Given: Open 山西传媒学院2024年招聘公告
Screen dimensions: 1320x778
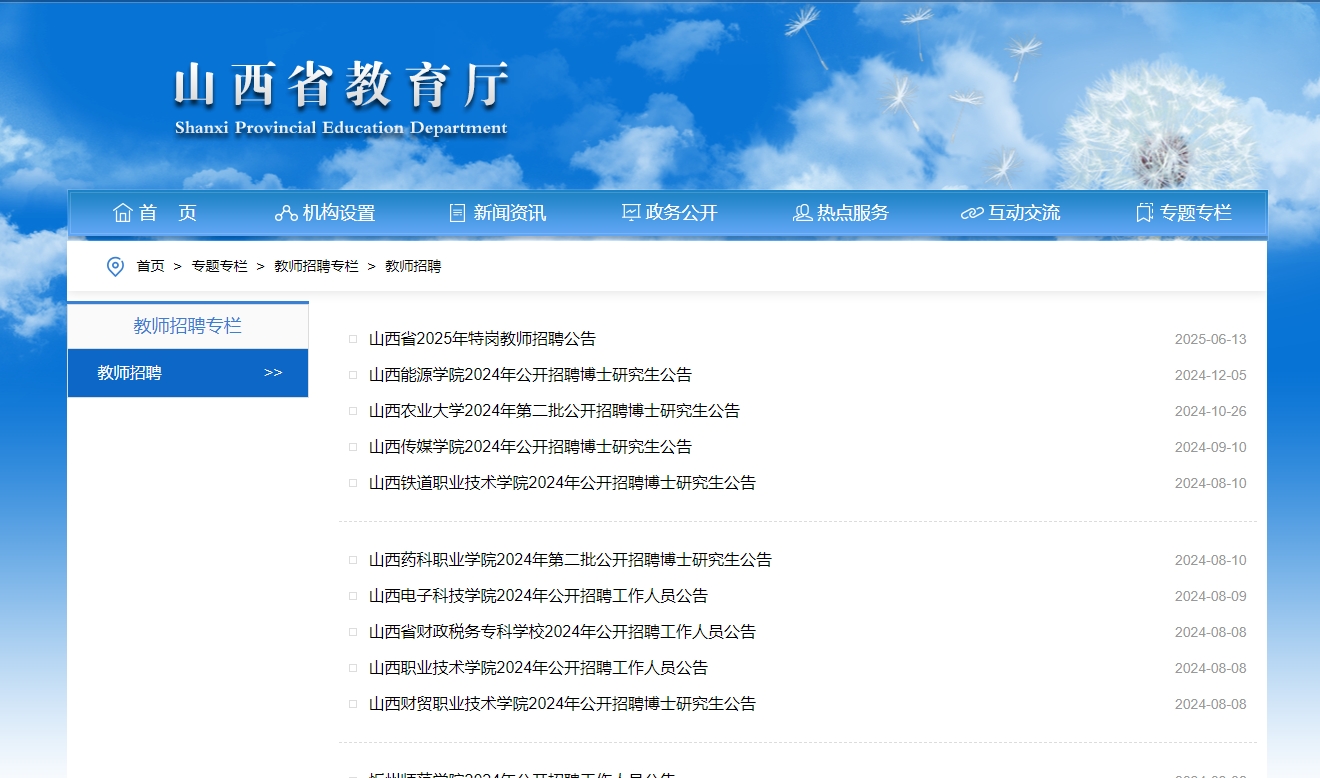Looking at the screenshot, I should click(528, 446).
